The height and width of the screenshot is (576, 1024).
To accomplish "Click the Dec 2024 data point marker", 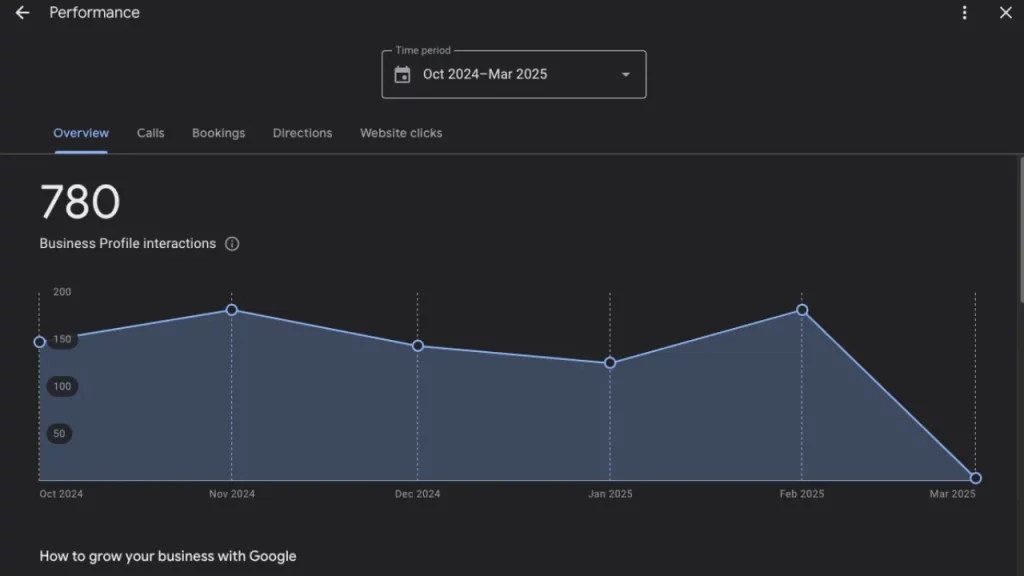I will point(418,346).
